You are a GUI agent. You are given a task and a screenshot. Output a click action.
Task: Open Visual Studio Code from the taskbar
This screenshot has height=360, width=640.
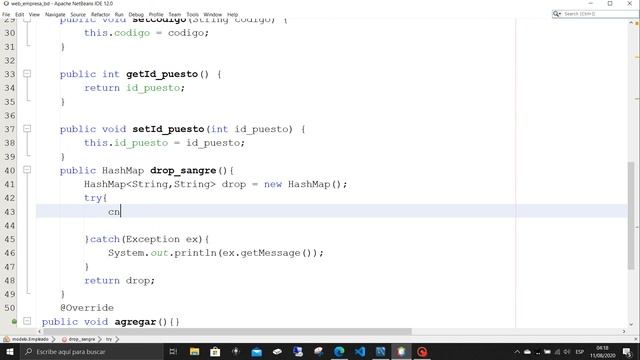pyautogui.click(x=360, y=351)
